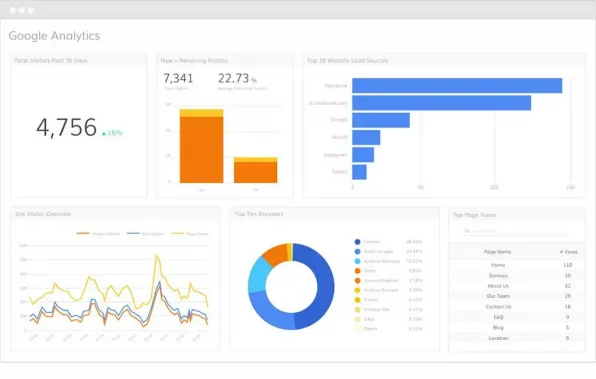Click the Facebook label in lead sources

(x=336, y=86)
